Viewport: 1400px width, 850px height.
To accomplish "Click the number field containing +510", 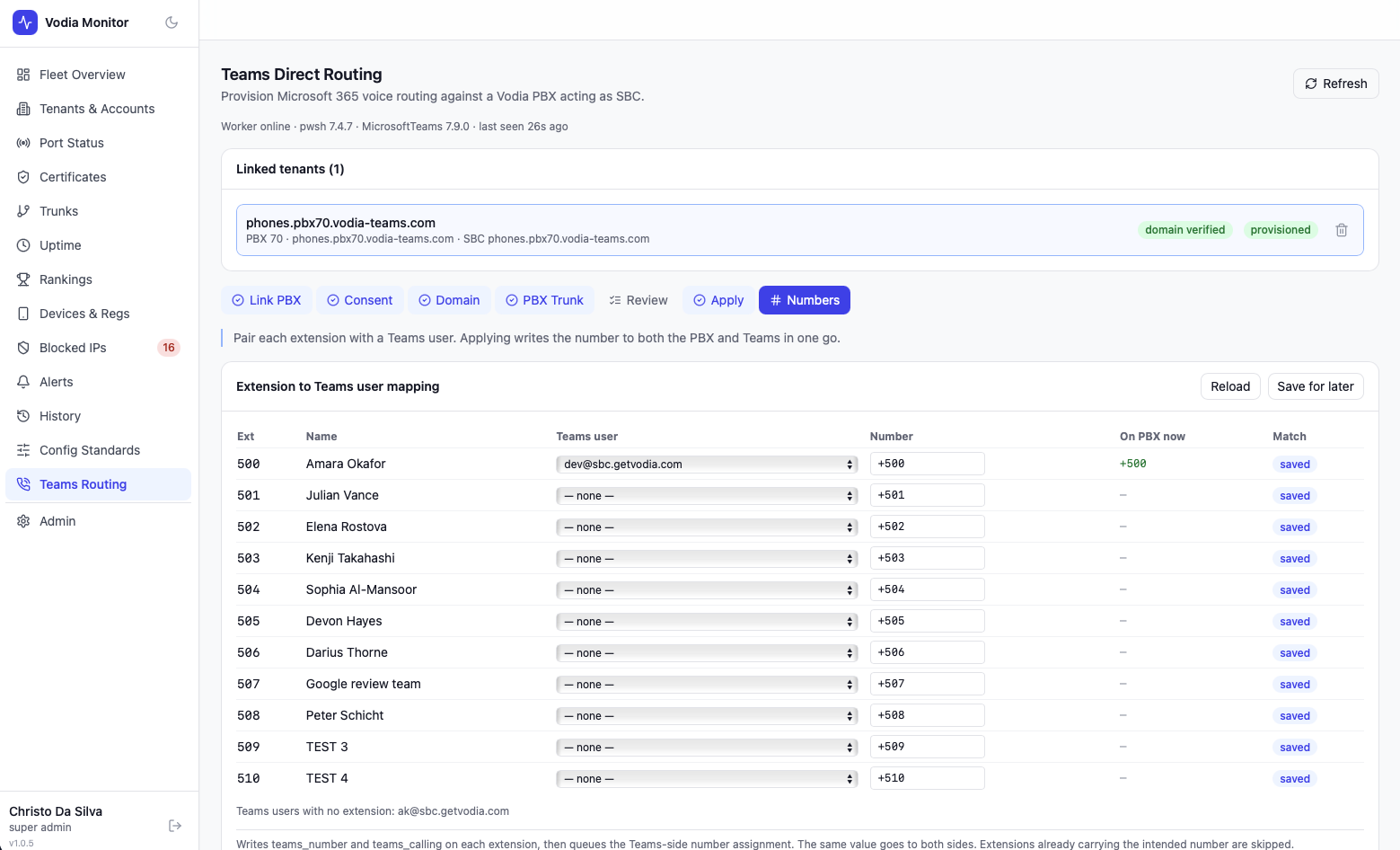I will click(928, 778).
